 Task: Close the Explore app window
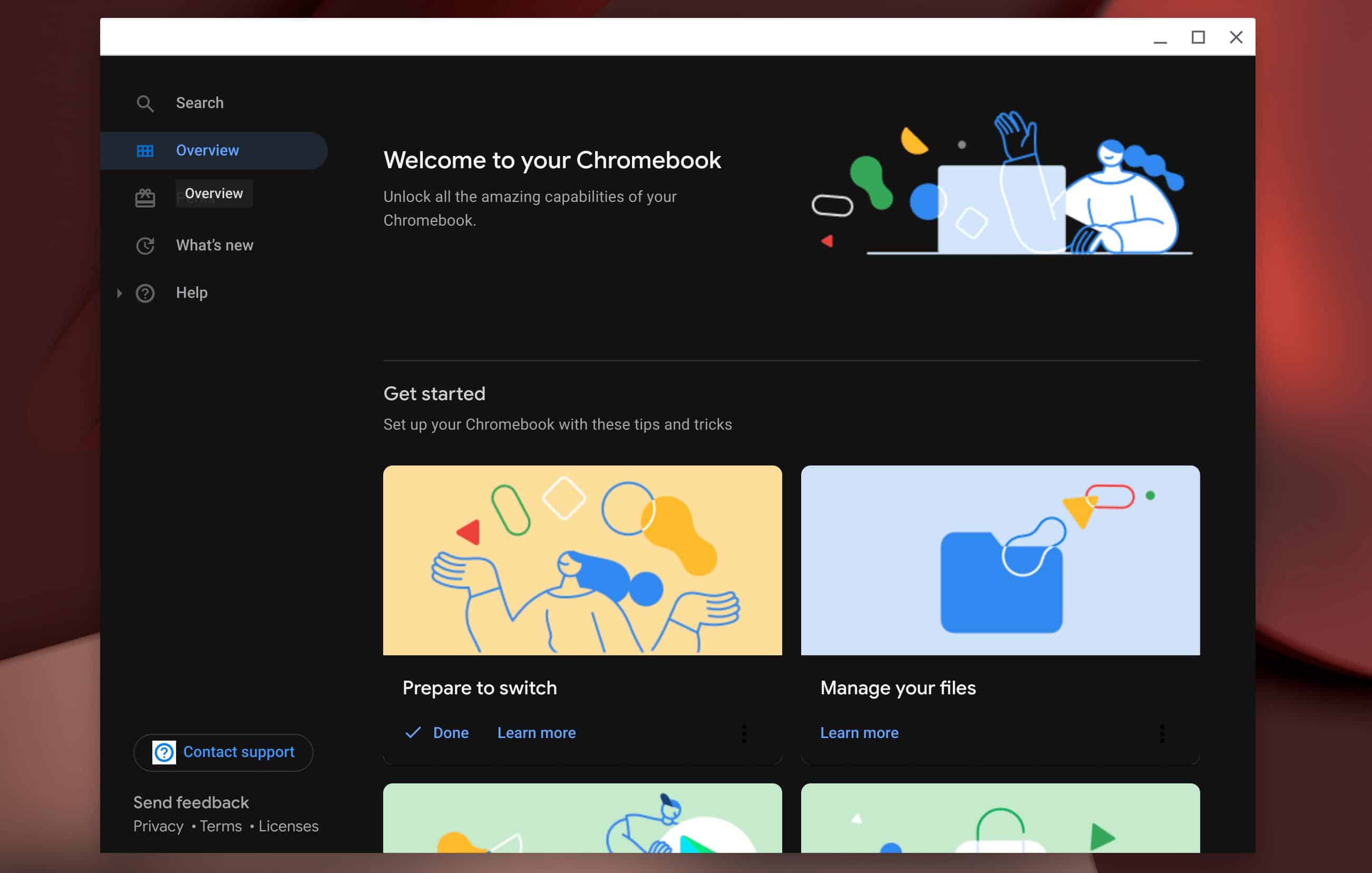pos(1236,37)
